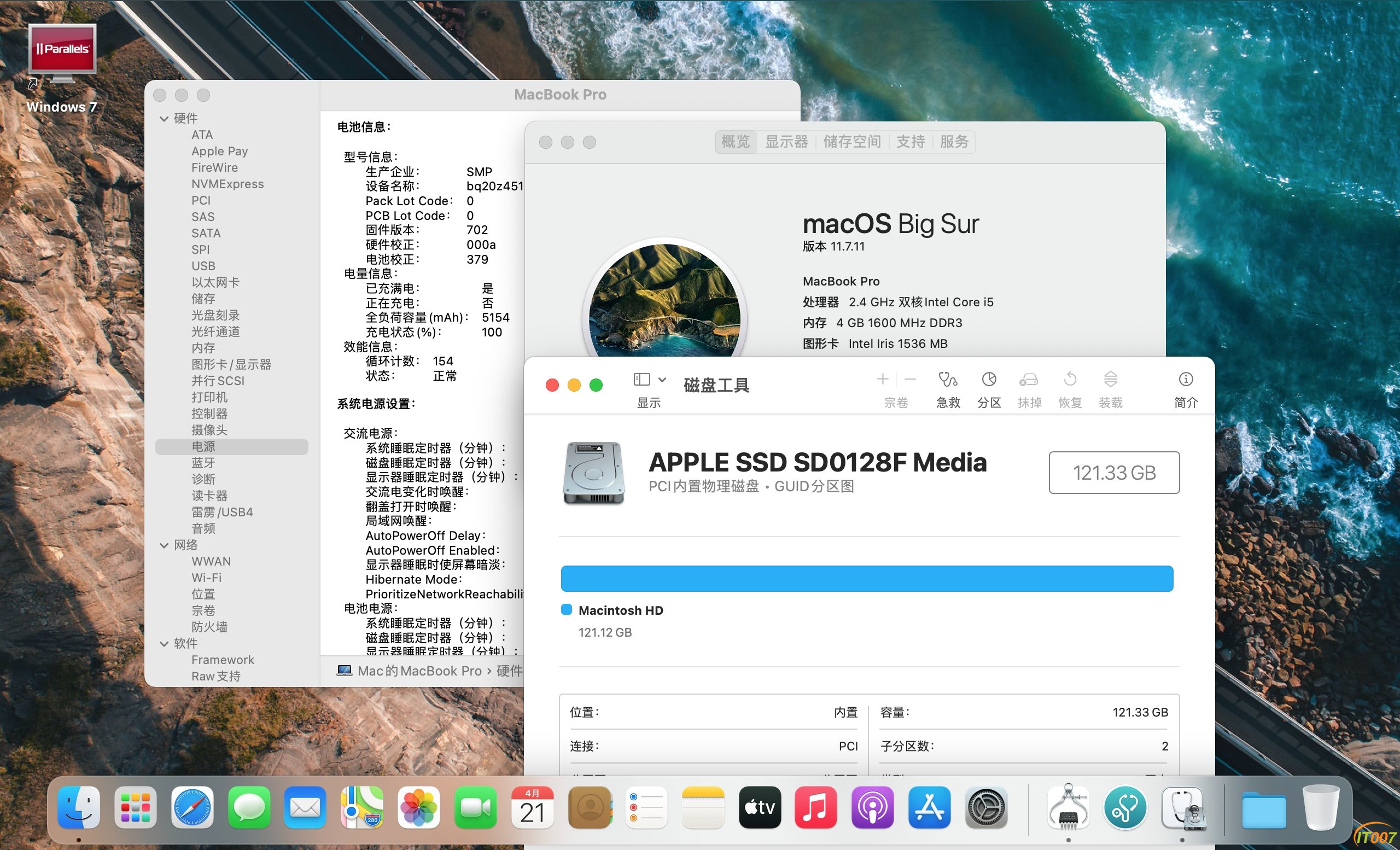The width and height of the screenshot is (1400, 850).
Task: Switch to the 显示器 (Displays) tab
Action: [786, 142]
